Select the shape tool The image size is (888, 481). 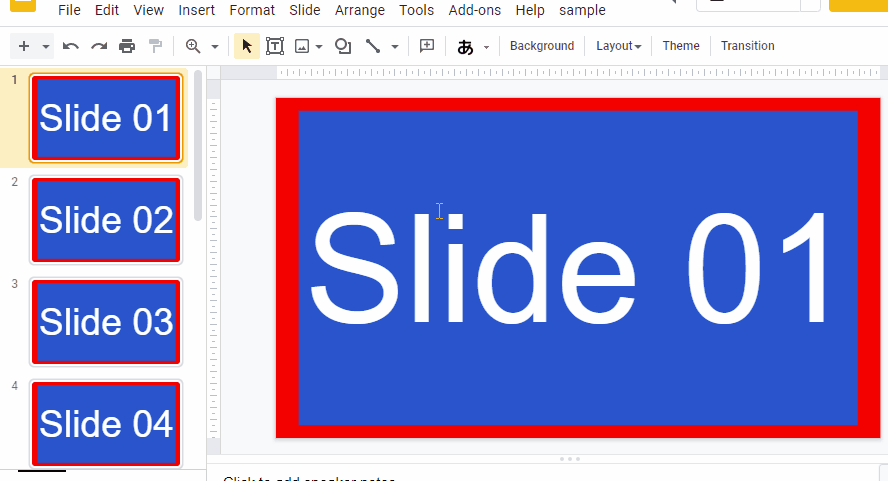tap(343, 46)
